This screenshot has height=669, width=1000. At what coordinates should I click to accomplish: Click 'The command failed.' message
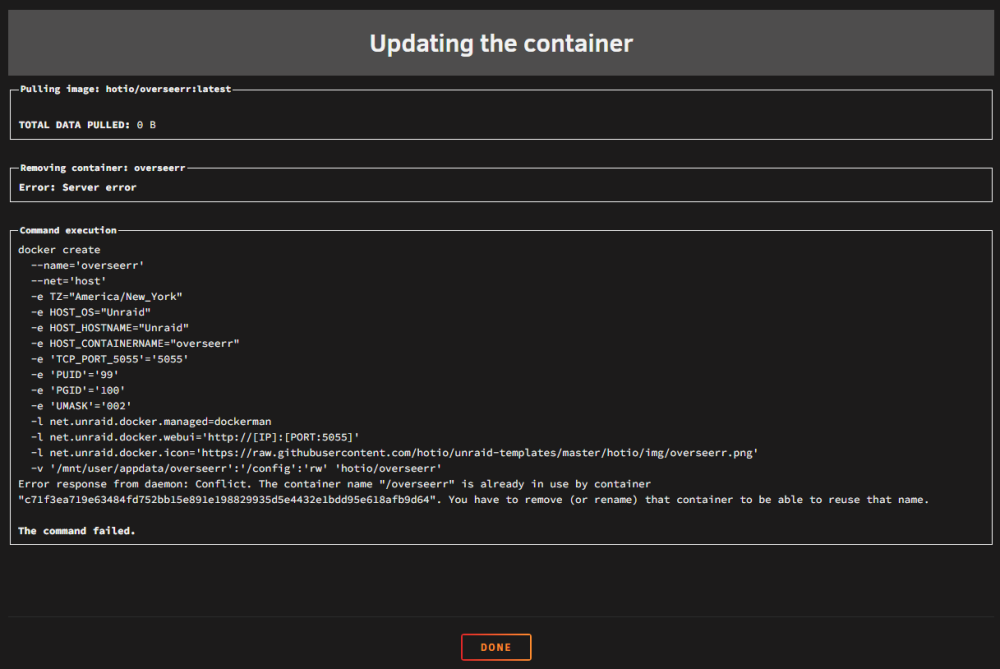pos(77,531)
